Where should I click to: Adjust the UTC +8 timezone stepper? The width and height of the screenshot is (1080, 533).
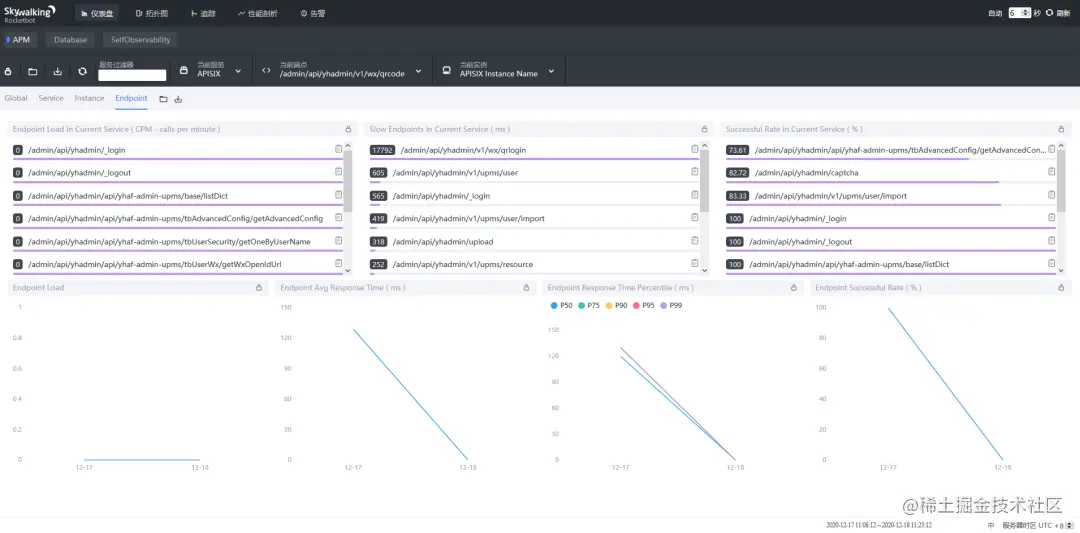[x=1070, y=525]
